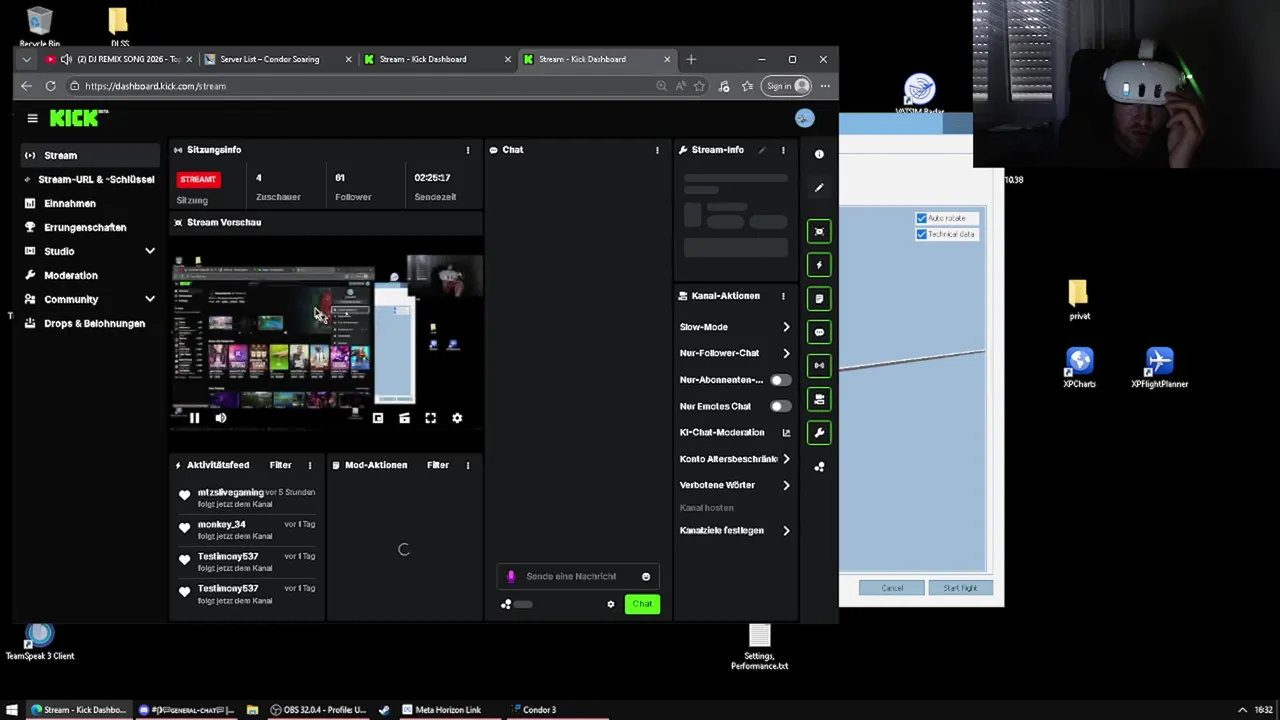Toggle the Auto rotate checkbox in Condor window

coord(921,218)
